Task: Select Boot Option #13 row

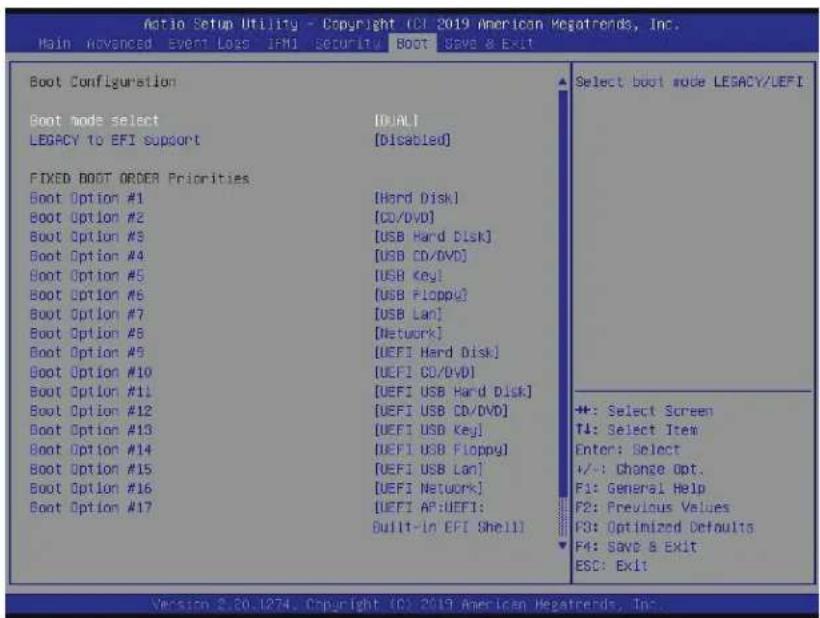Action: (x=90, y=430)
